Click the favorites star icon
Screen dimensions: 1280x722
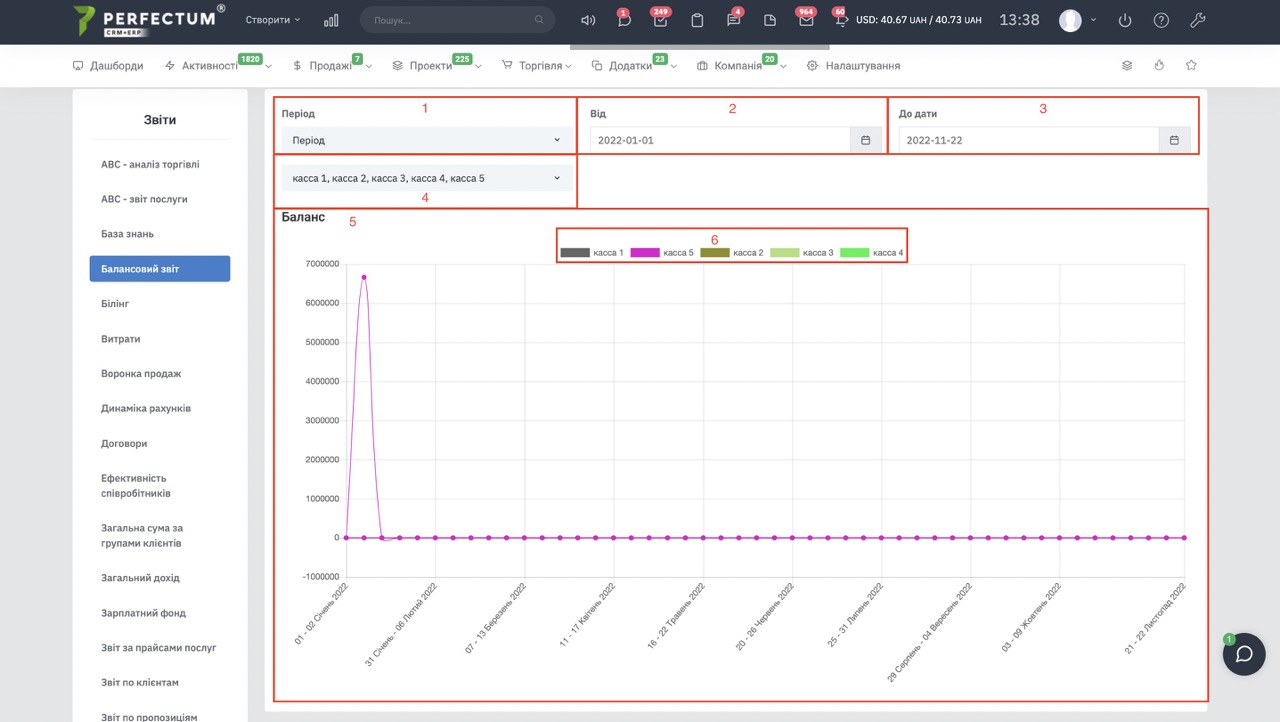click(x=1191, y=65)
